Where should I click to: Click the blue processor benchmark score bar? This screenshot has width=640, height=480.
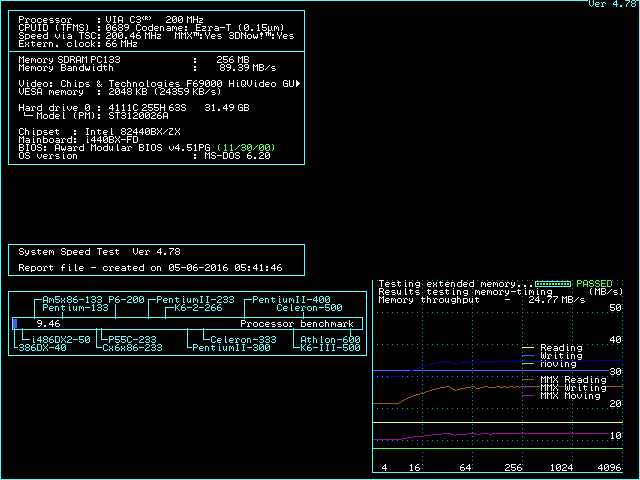pyautogui.click(x=15, y=324)
